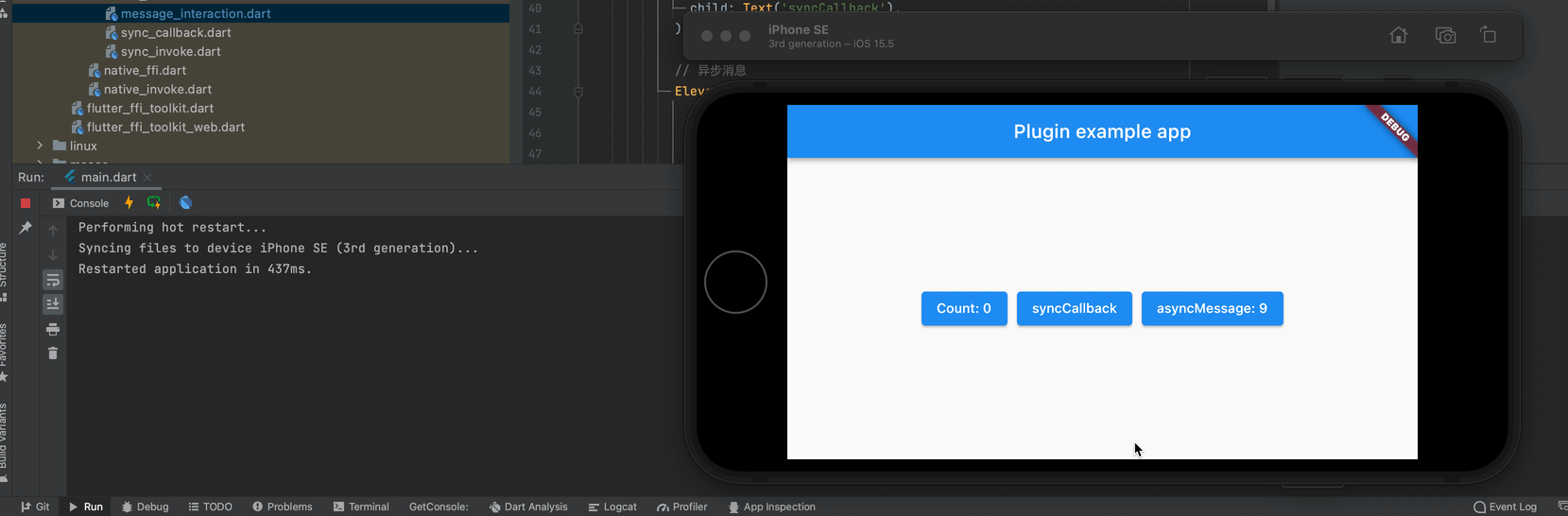The width and height of the screenshot is (1568, 516).
Task: Click the up arrow in console gutter
Action: 53,231
